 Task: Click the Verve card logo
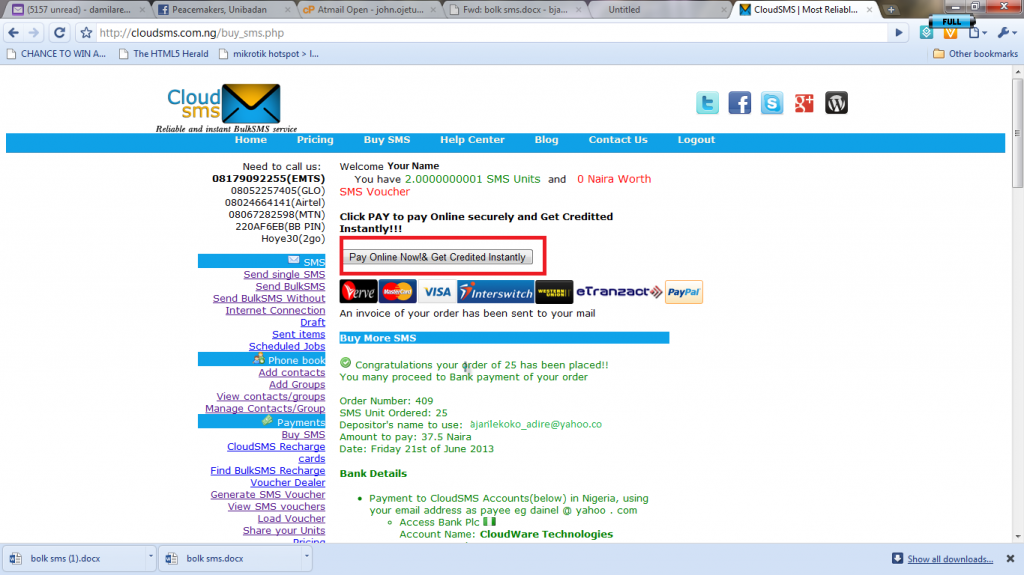(359, 292)
